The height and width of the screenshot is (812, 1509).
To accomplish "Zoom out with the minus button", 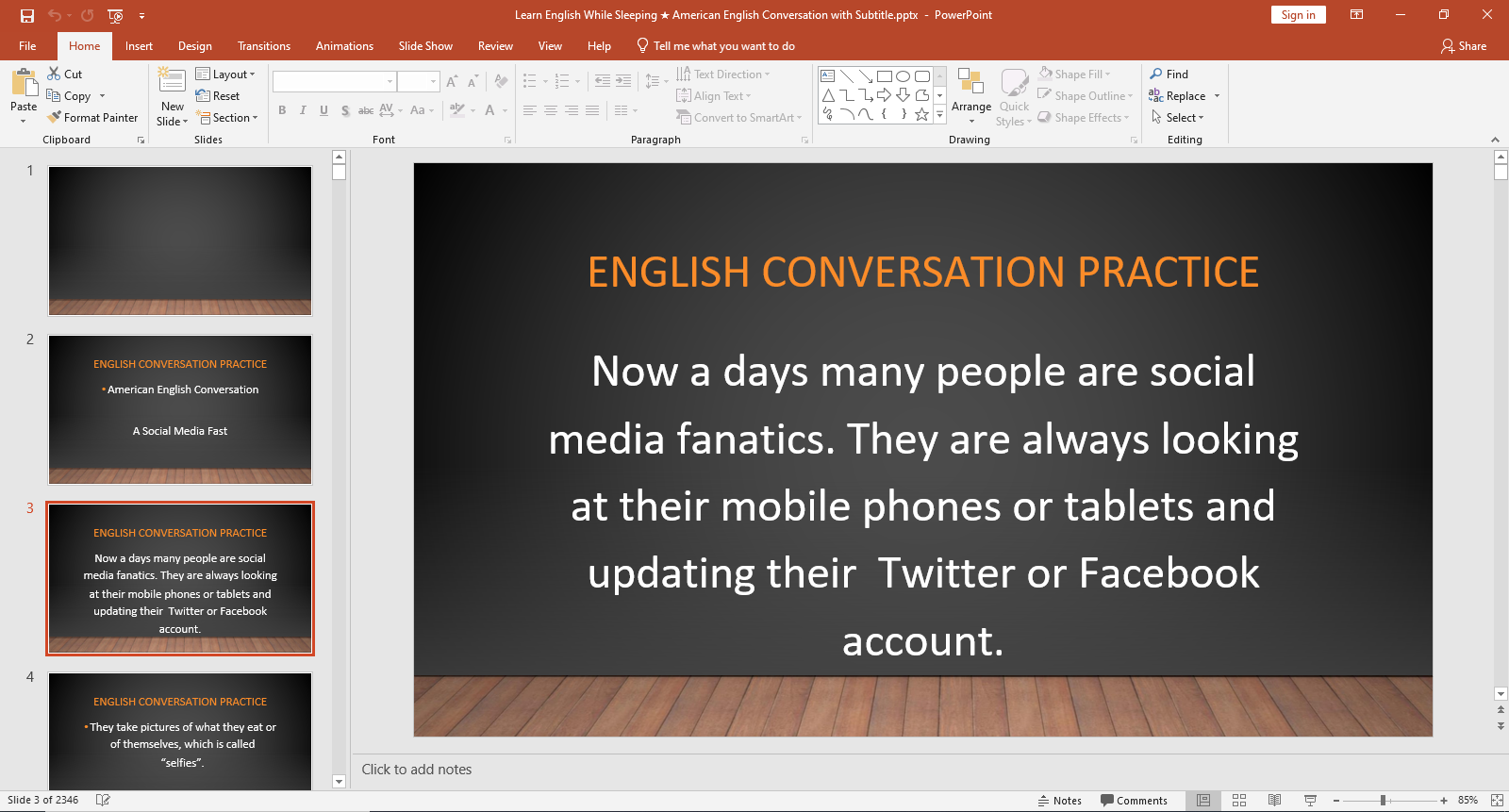I will (x=1336, y=801).
